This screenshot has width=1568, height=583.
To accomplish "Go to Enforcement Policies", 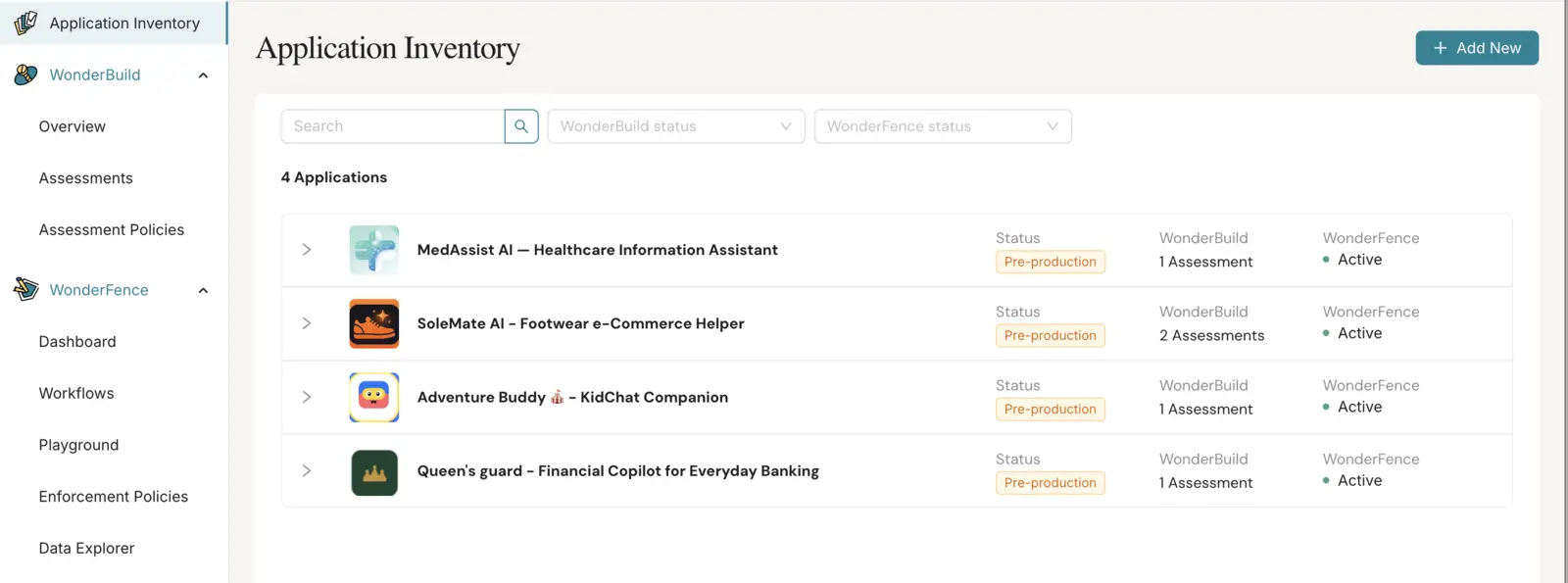I will (114, 497).
